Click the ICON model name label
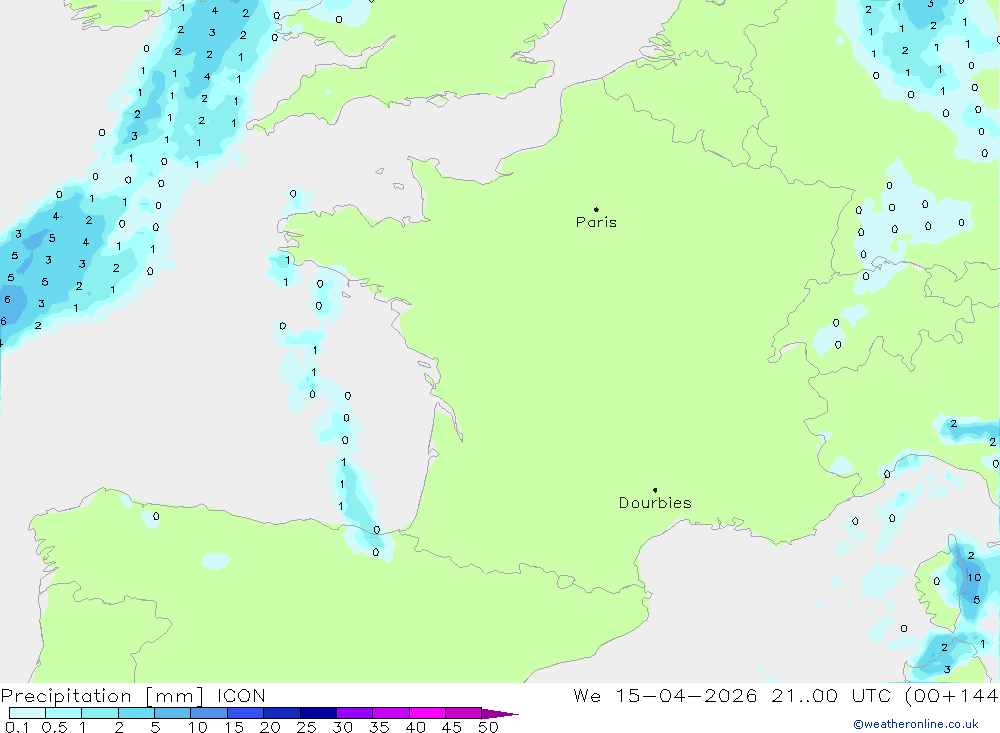The image size is (1000, 733). pyautogui.click(x=241, y=696)
